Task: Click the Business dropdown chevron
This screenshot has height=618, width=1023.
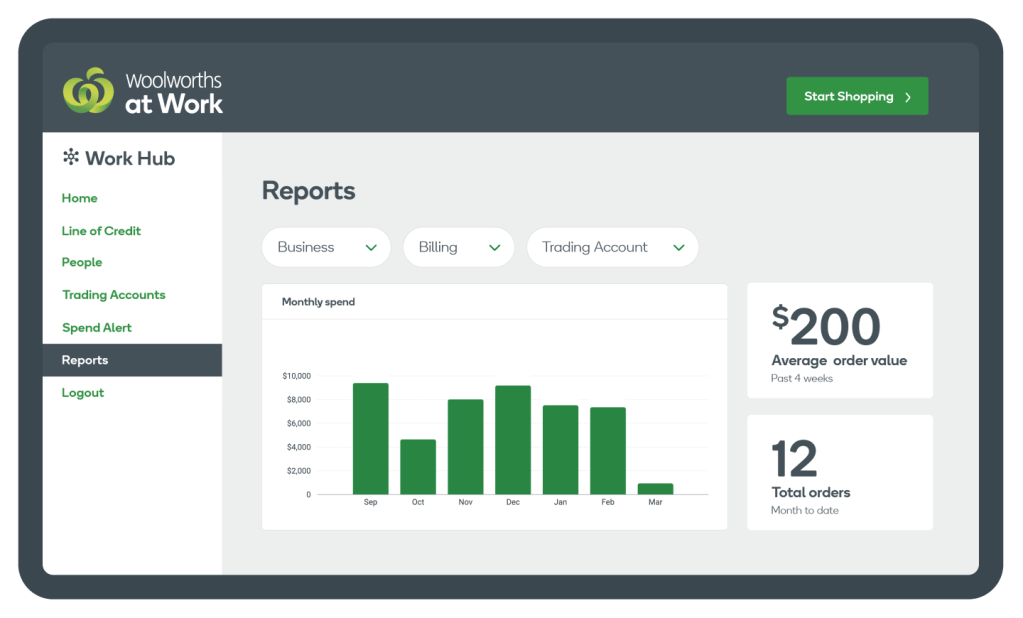Action: pos(371,248)
